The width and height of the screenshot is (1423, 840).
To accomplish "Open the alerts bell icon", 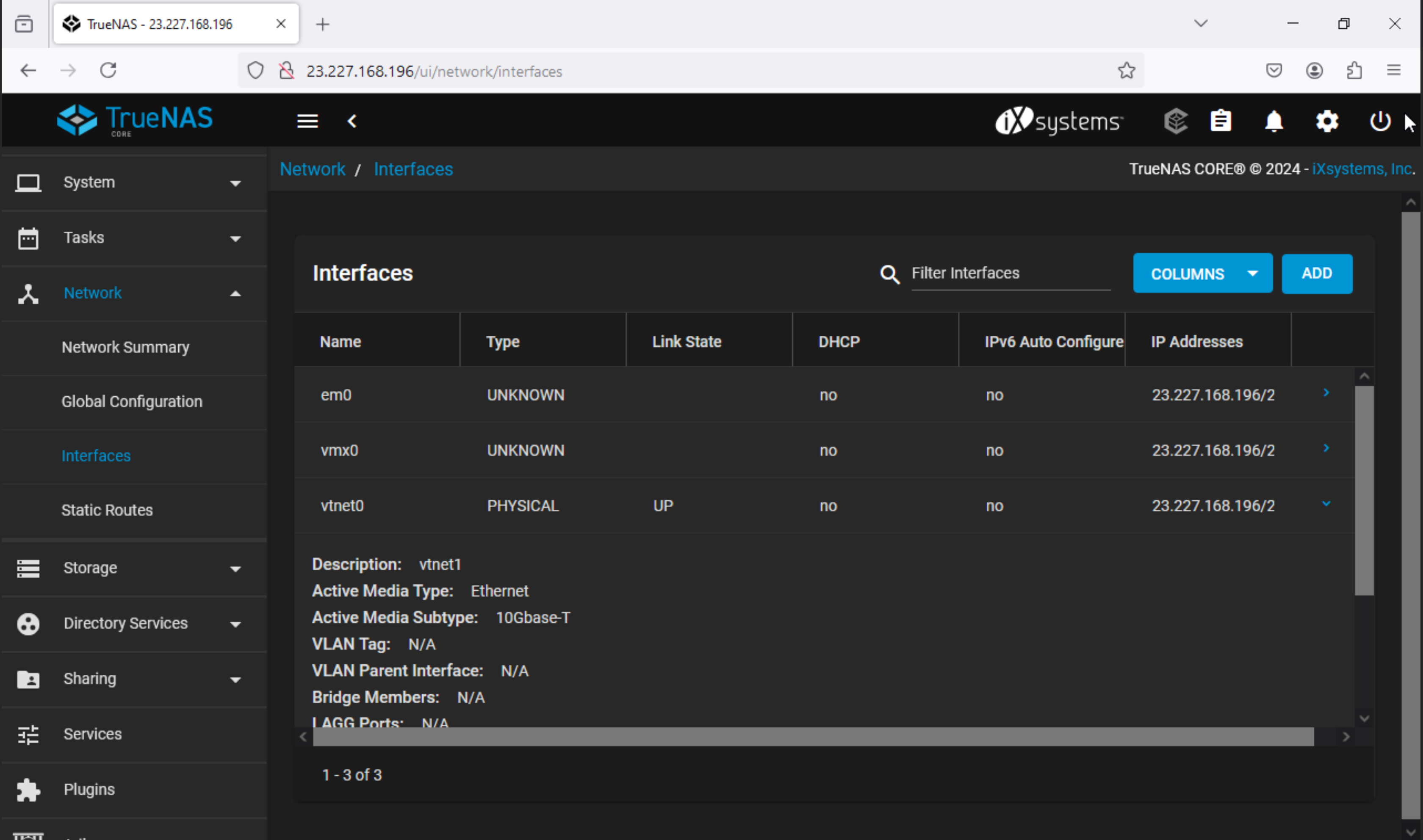I will 1274,121.
